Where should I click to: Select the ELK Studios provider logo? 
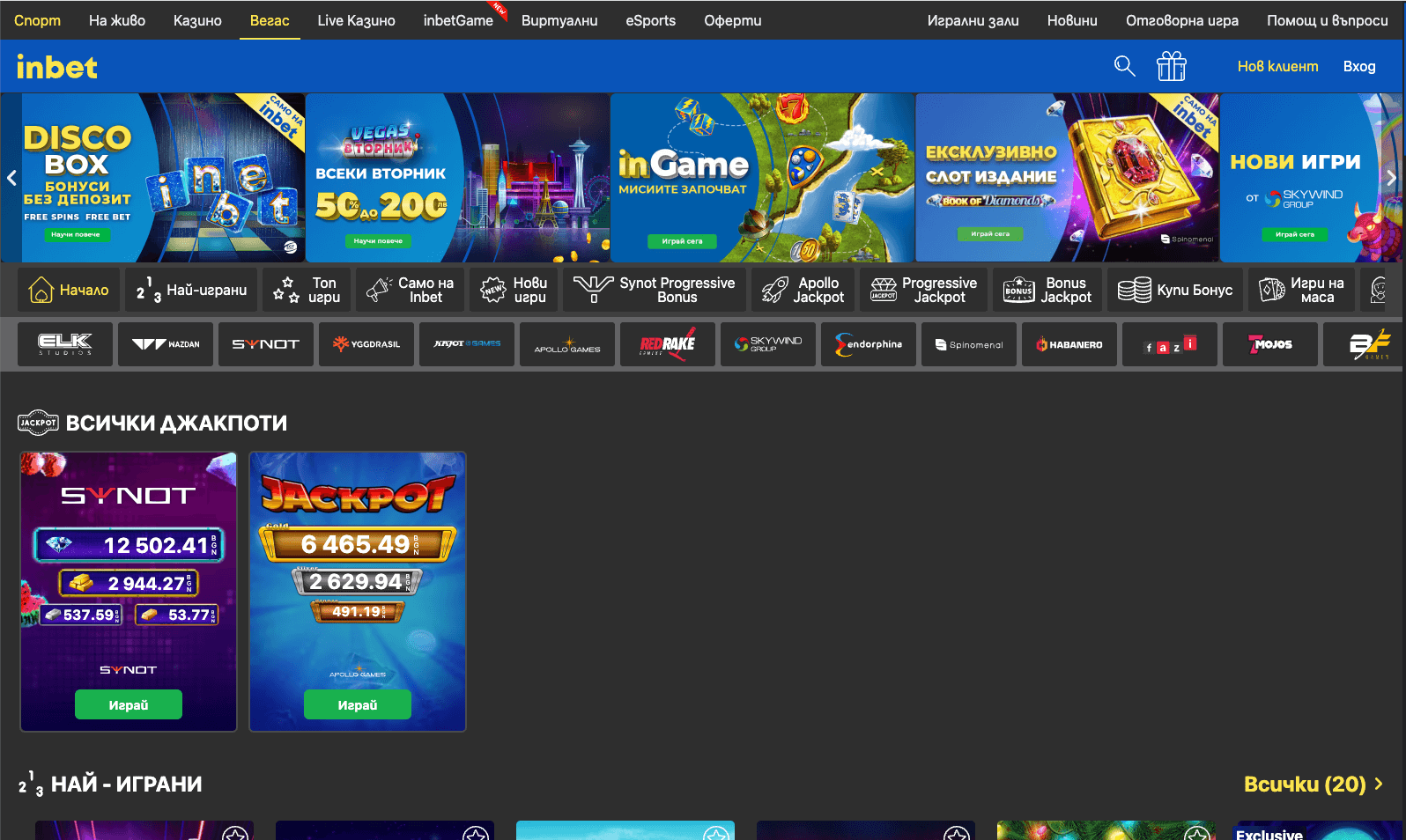[65, 344]
